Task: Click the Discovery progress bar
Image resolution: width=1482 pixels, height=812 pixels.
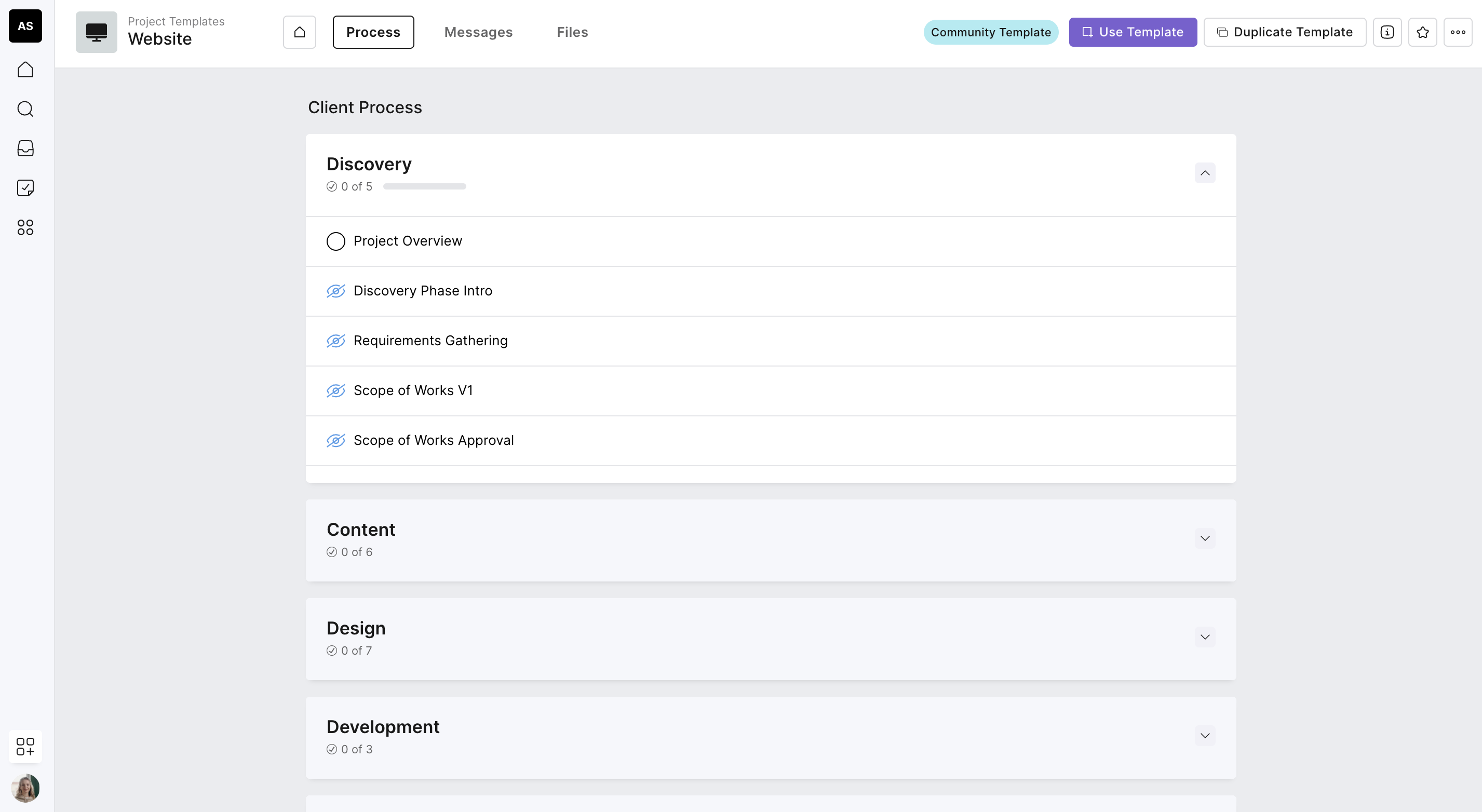Action: [425, 187]
